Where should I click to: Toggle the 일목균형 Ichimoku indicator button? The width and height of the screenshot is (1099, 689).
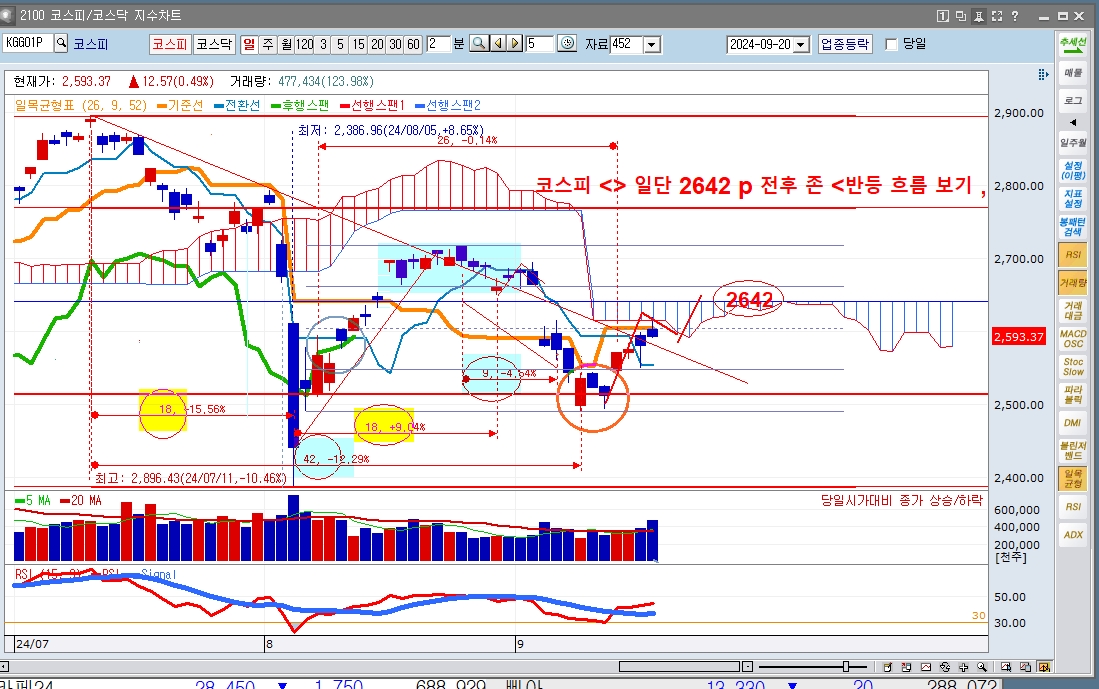tap(1073, 478)
